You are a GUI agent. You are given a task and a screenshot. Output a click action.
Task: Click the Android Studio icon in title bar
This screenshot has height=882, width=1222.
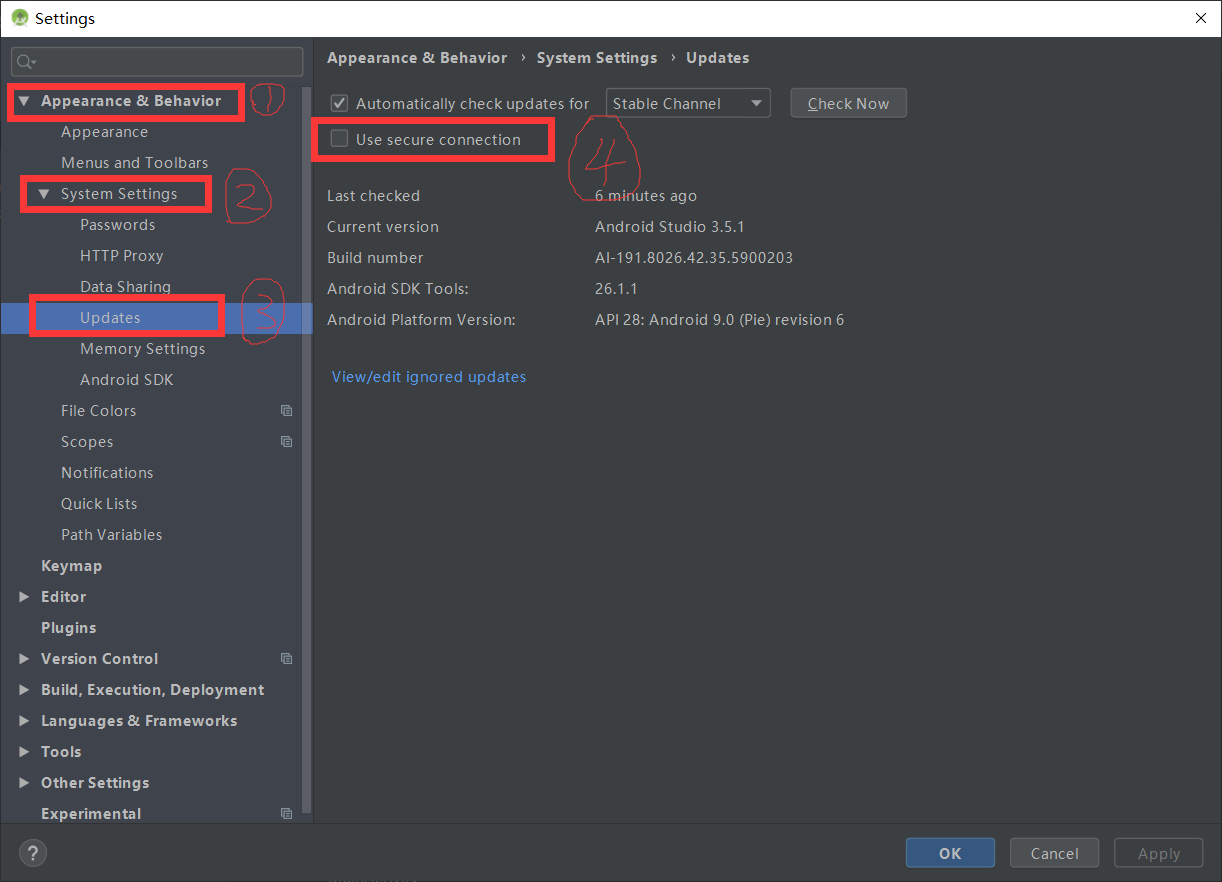coord(19,18)
